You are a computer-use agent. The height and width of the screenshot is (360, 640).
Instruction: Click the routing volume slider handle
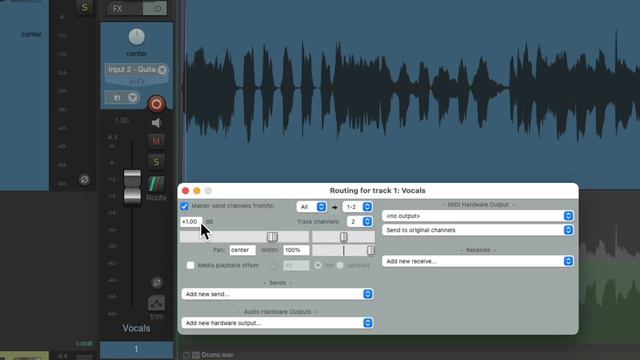[272, 237]
